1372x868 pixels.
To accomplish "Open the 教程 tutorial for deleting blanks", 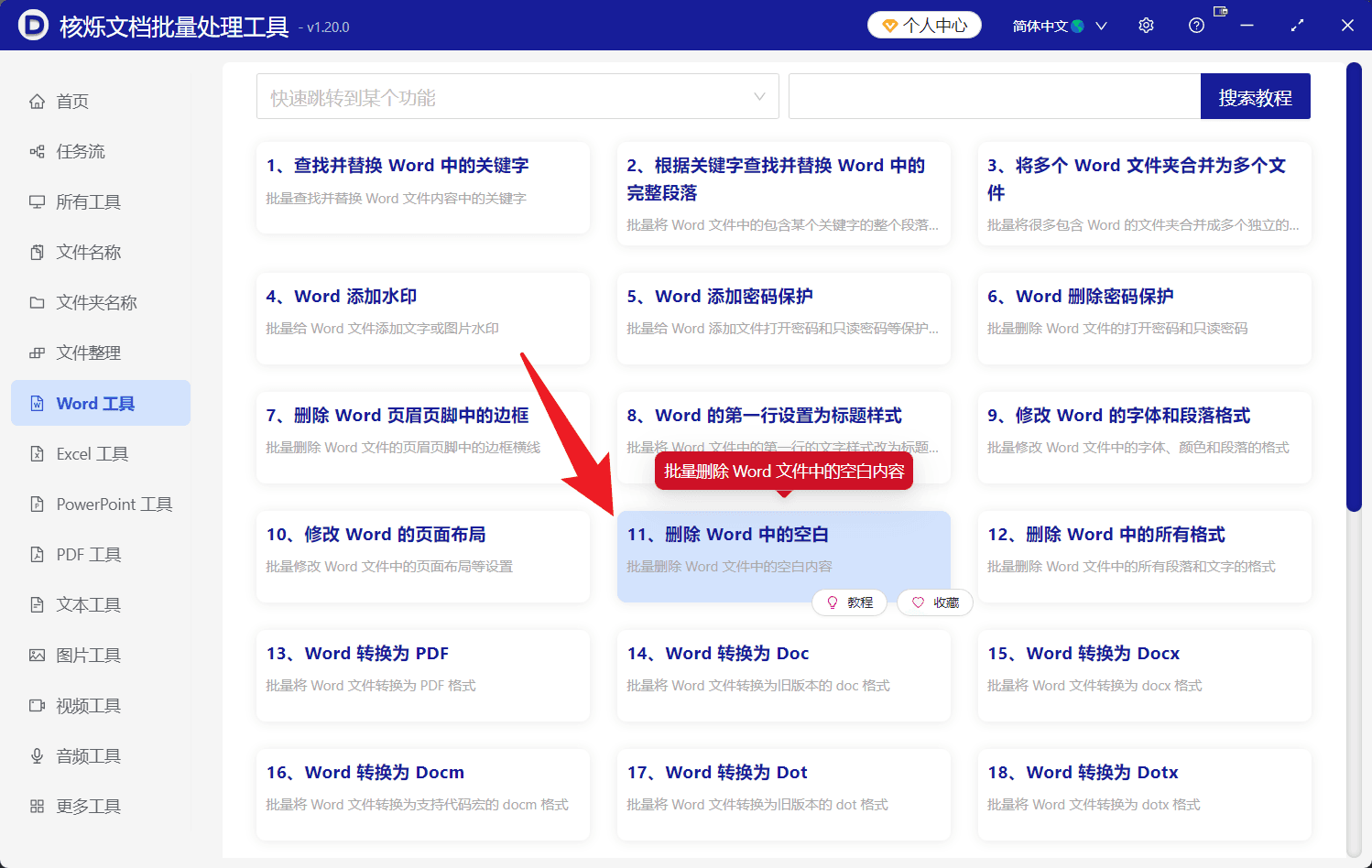I will pos(849,602).
